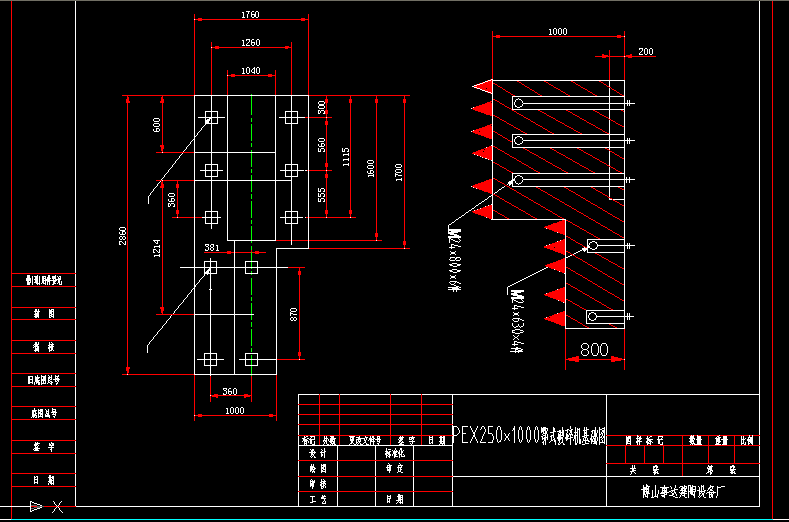
Task: Select the 300 dimension text
Action: 321,106
